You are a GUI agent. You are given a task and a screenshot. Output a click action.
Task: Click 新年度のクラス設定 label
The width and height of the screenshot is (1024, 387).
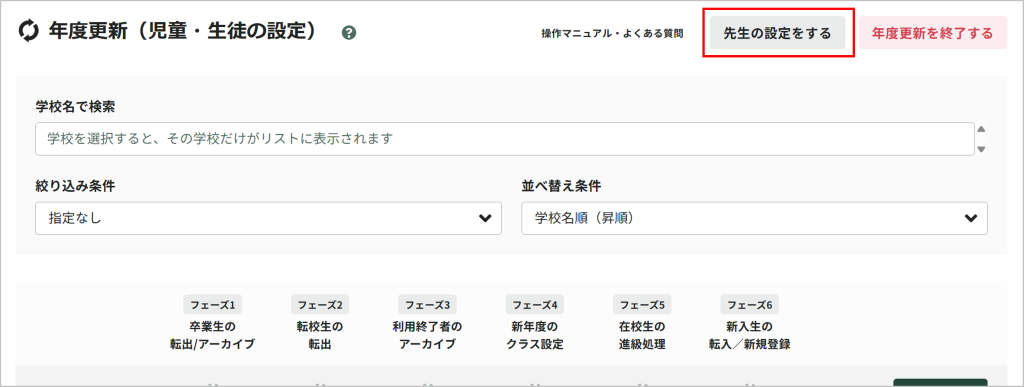pyautogui.click(x=535, y=335)
